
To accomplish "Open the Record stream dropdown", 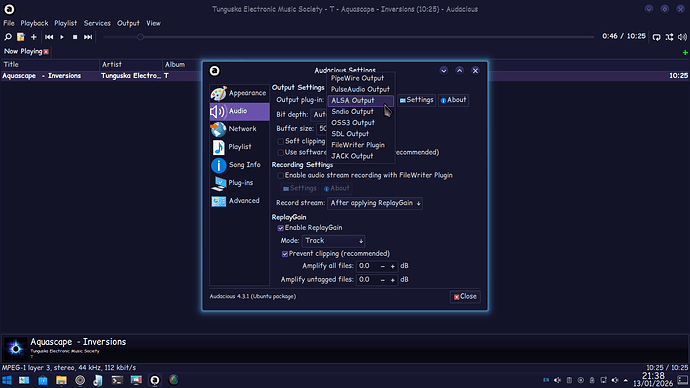I will pyautogui.click(x=375, y=203).
